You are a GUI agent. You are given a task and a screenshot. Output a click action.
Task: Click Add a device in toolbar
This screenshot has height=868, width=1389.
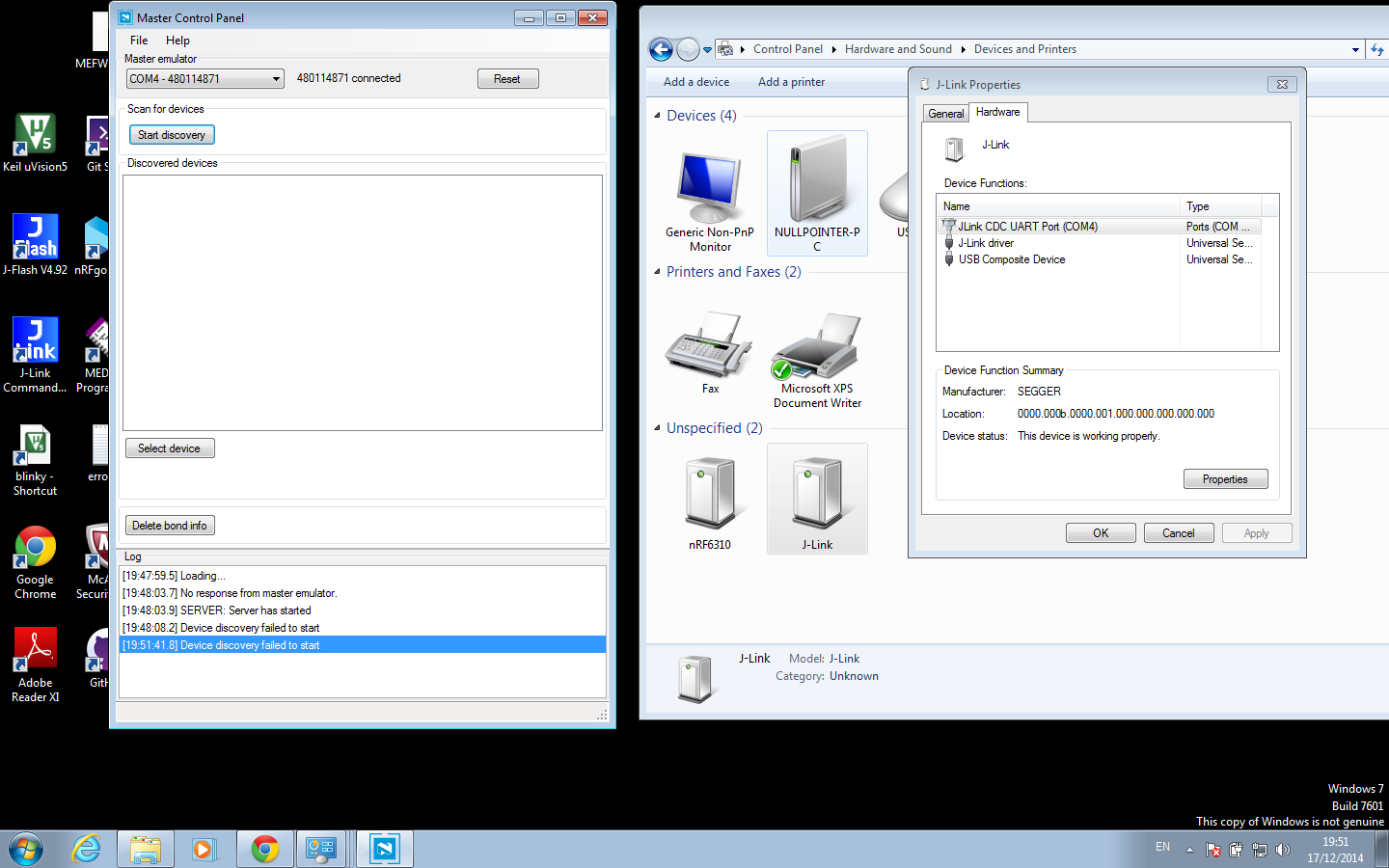(x=696, y=82)
